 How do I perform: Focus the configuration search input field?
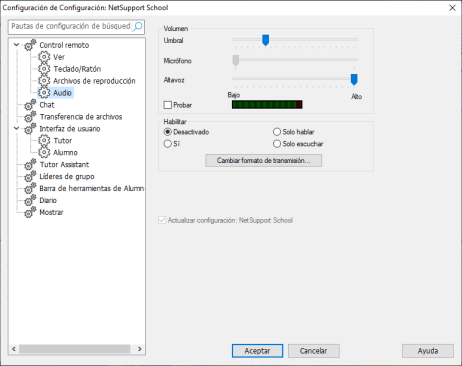click(71, 26)
